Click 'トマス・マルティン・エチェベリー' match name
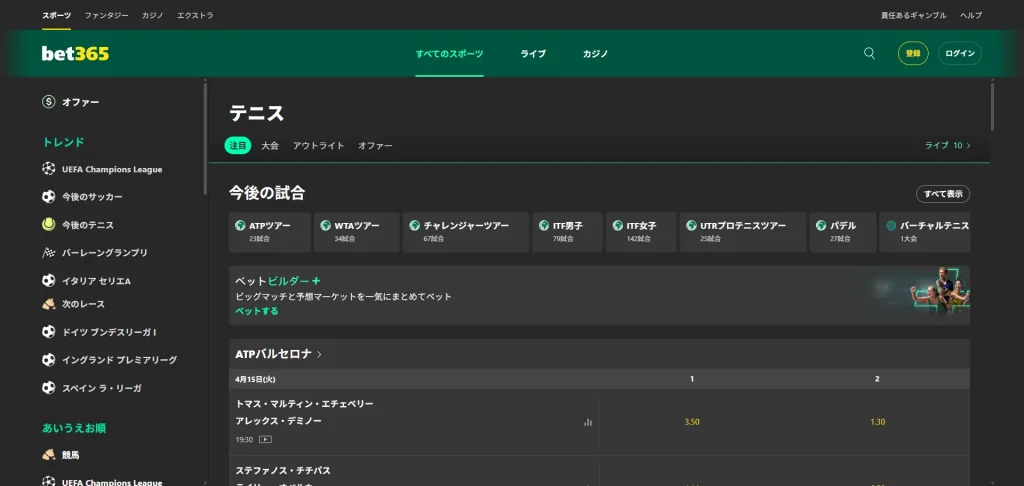The image size is (1024, 486). tap(304, 404)
